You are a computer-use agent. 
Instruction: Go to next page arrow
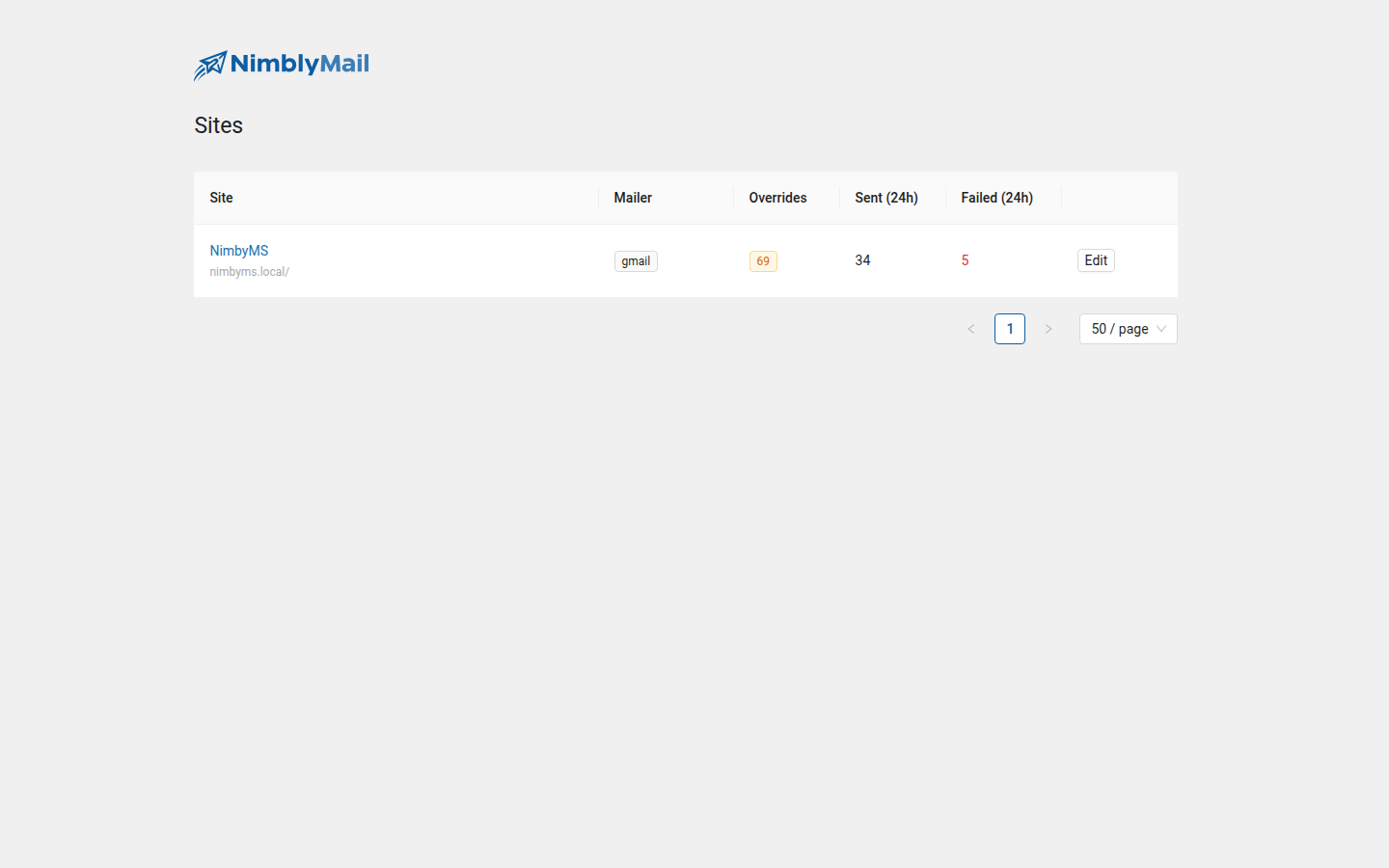pyautogui.click(x=1049, y=329)
